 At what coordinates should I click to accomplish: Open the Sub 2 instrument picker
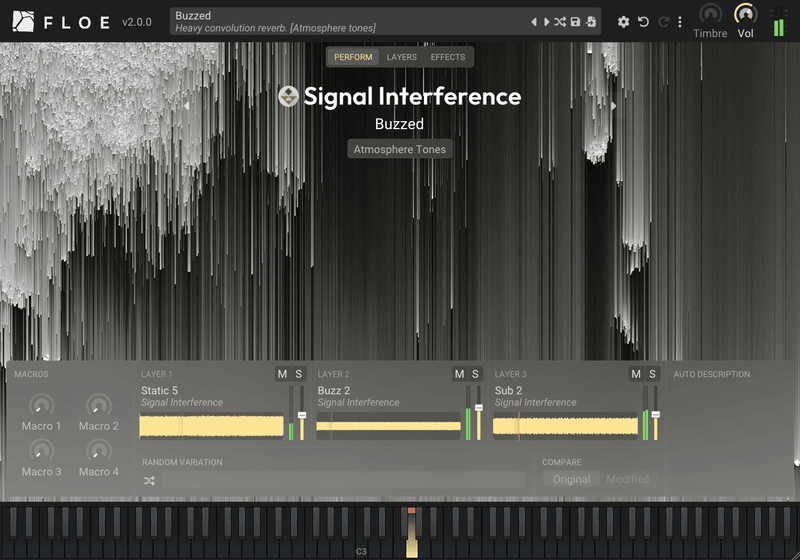coord(508,391)
